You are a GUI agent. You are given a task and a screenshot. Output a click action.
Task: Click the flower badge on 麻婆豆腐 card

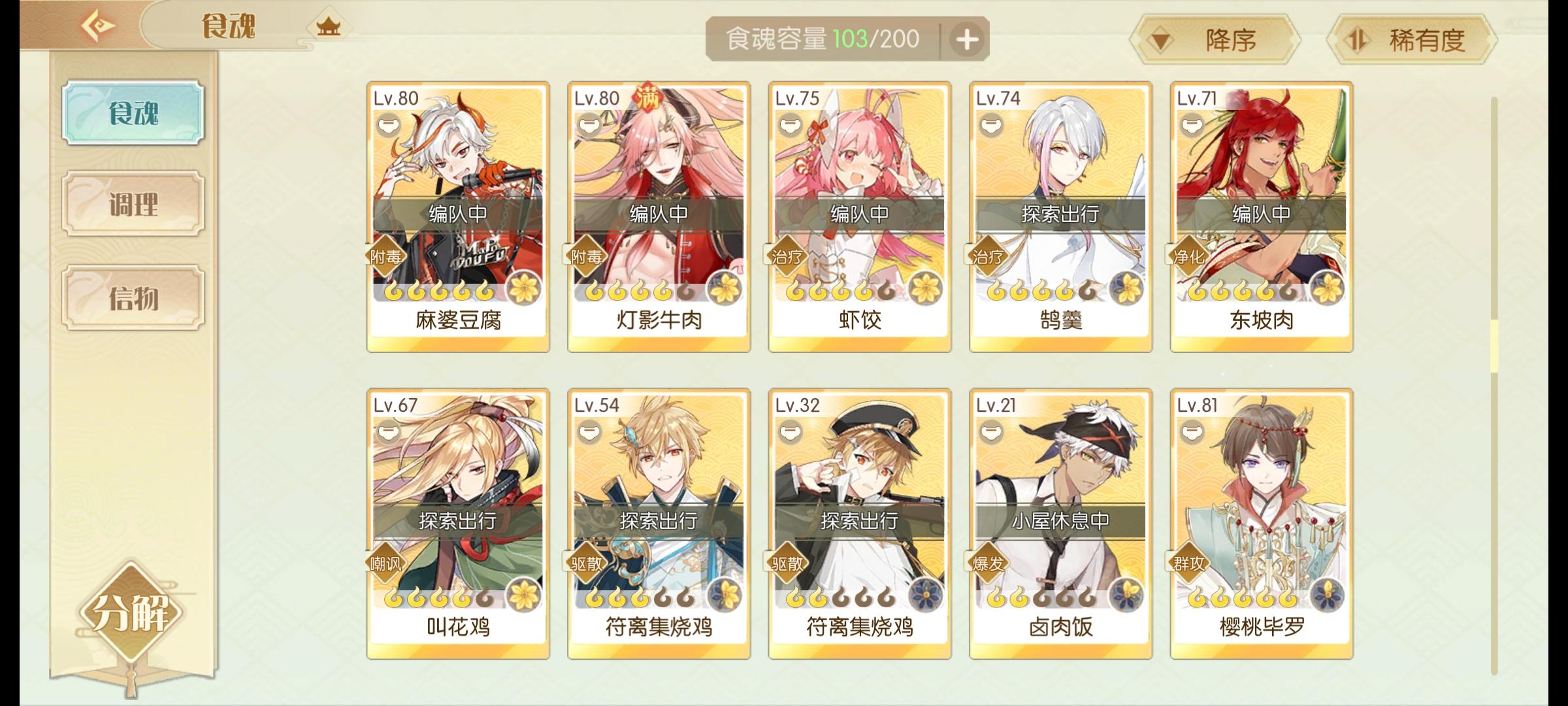pos(523,288)
